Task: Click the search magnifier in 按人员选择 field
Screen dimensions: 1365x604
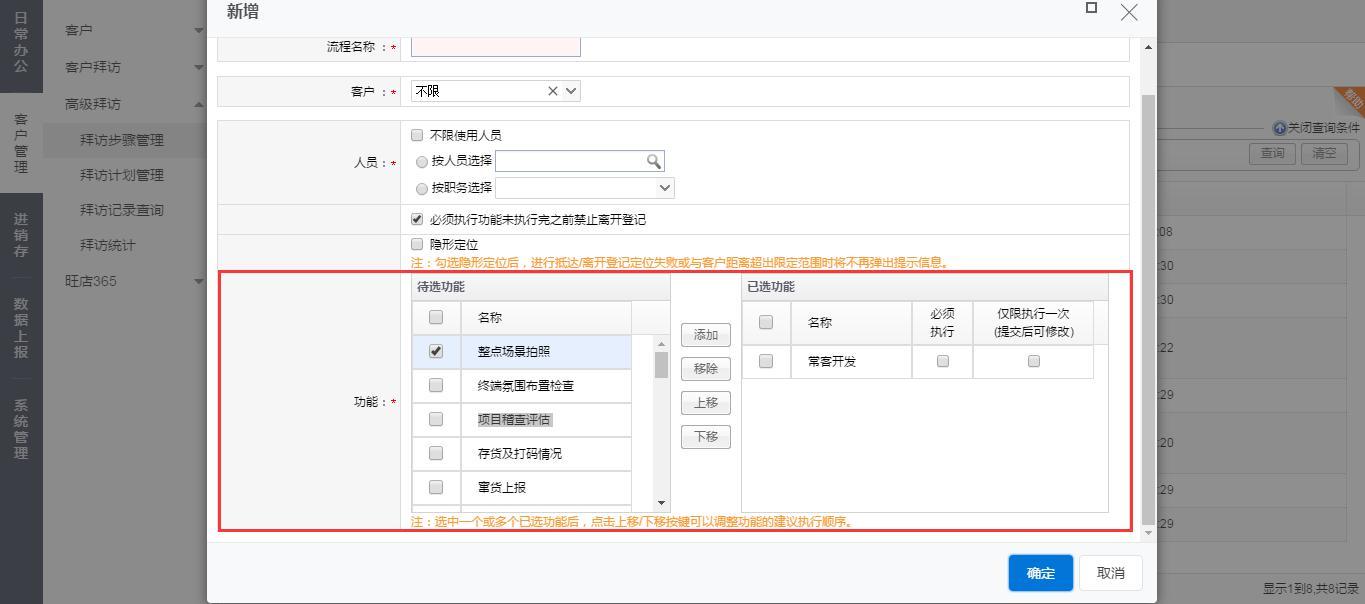Action: point(653,161)
